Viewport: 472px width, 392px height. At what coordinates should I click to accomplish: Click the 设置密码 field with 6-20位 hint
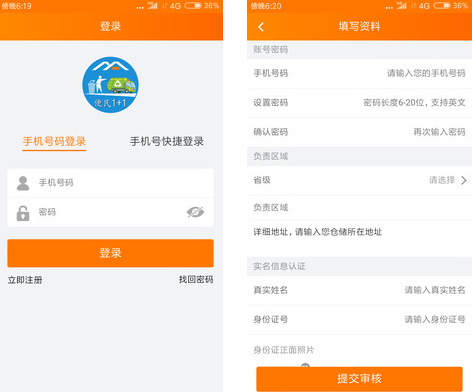pyautogui.click(x=359, y=103)
